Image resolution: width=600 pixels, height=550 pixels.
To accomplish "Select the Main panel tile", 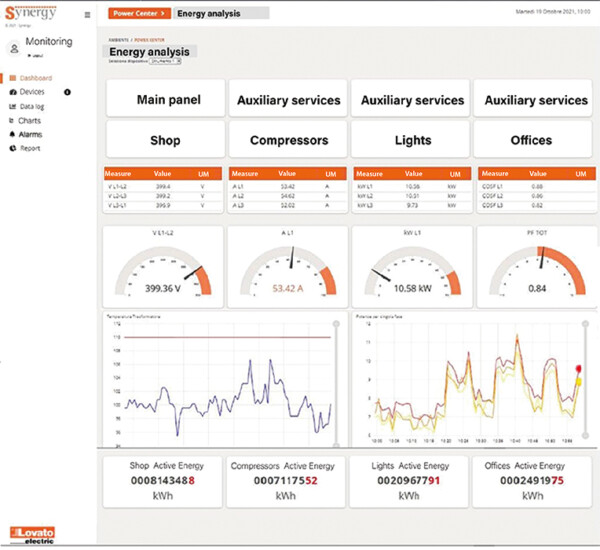I will point(169,100).
